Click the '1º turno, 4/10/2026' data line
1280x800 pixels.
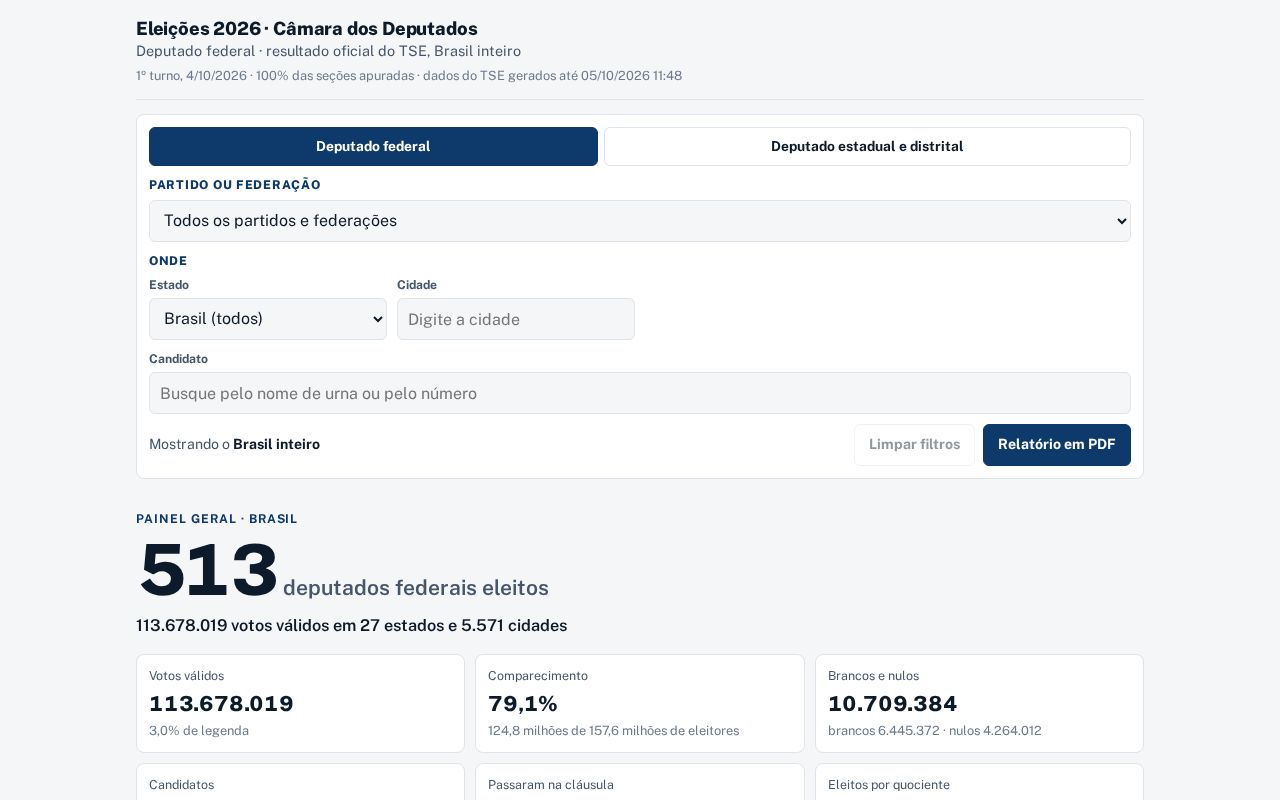point(409,76)
